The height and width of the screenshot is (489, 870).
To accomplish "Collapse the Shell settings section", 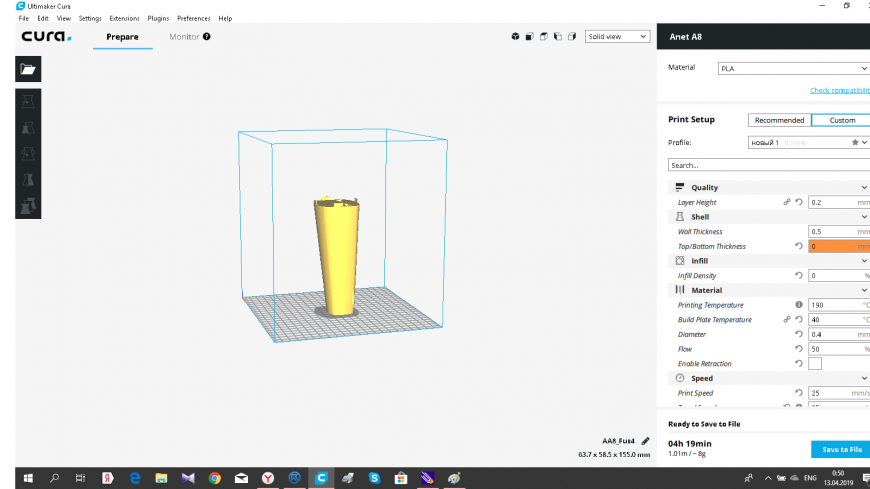I will click(769, 217).
